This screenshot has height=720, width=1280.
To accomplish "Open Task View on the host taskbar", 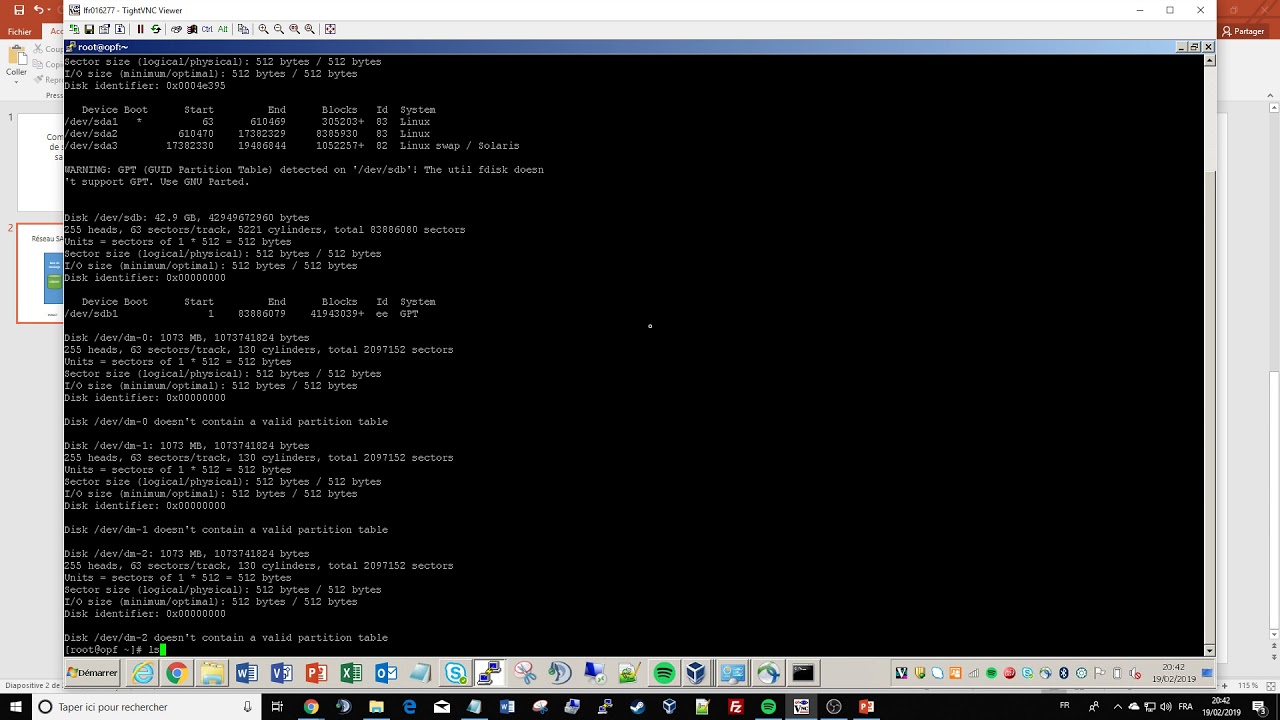I will [277, 707].
